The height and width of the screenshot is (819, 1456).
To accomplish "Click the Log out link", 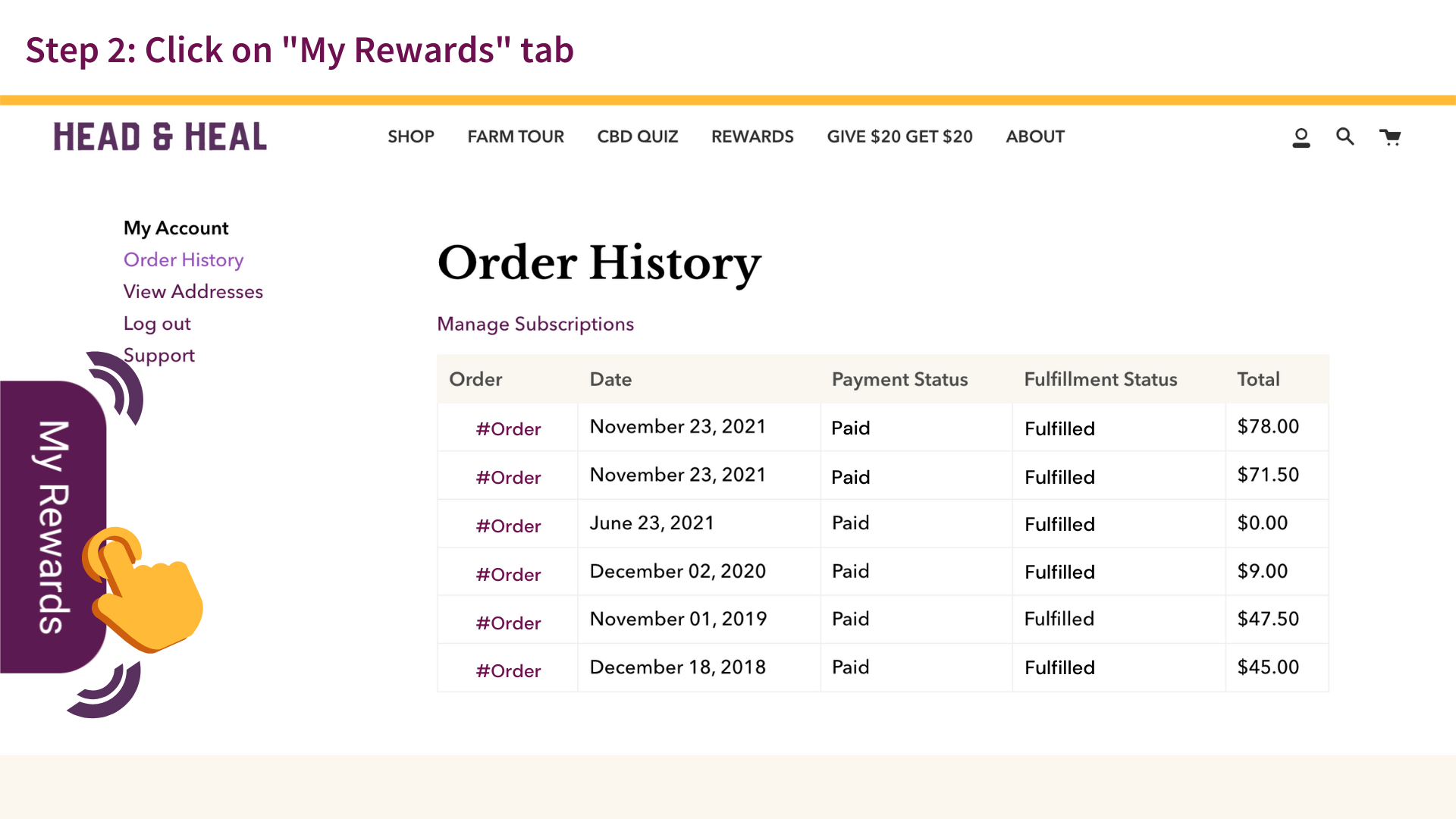I will [x=157, y=324].
